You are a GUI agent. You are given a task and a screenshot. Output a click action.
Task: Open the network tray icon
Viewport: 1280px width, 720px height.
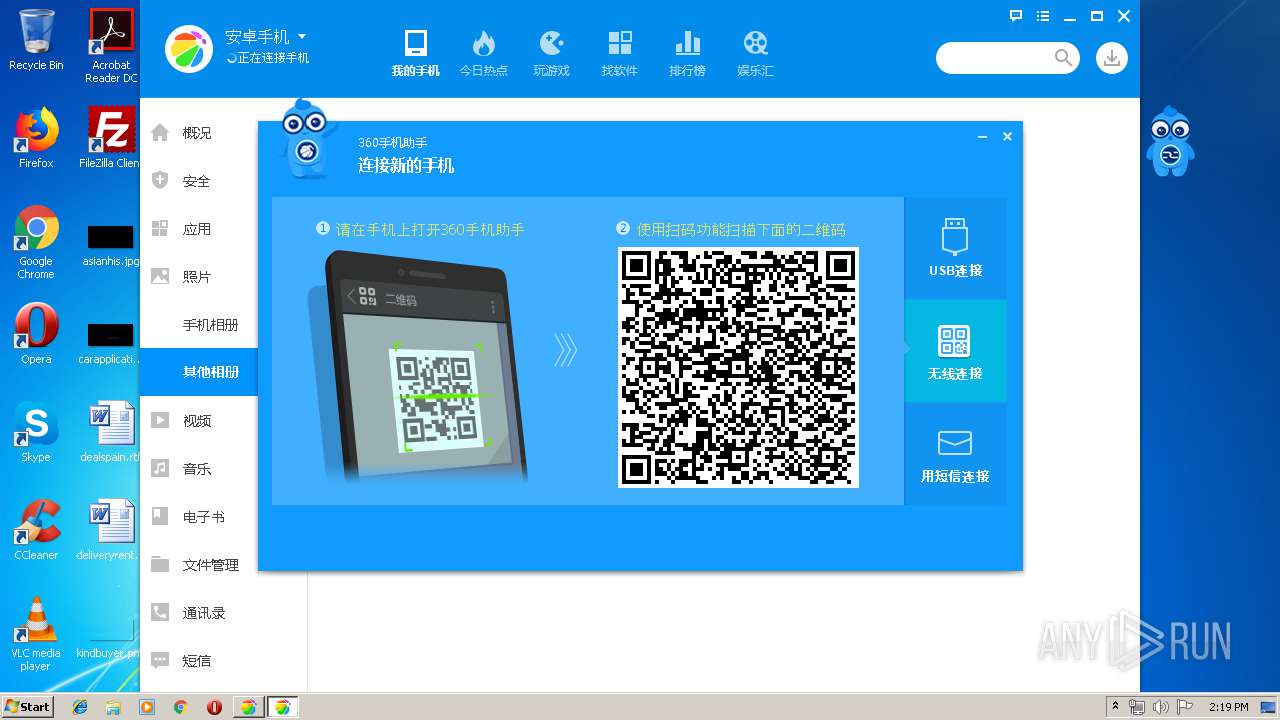click(1137, 707)
